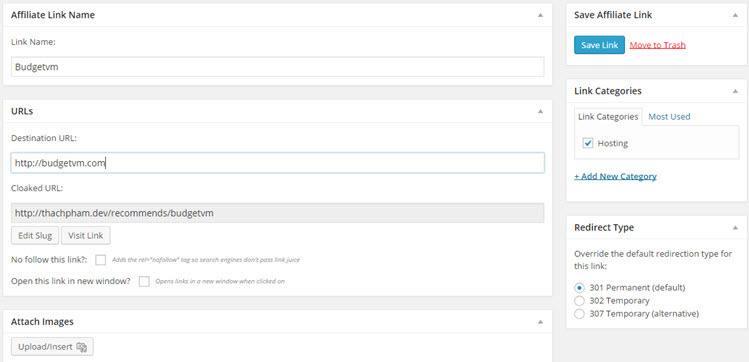
Task: Click the 'Opens links in a new window' hint text
Action: (x=220, y=282)
